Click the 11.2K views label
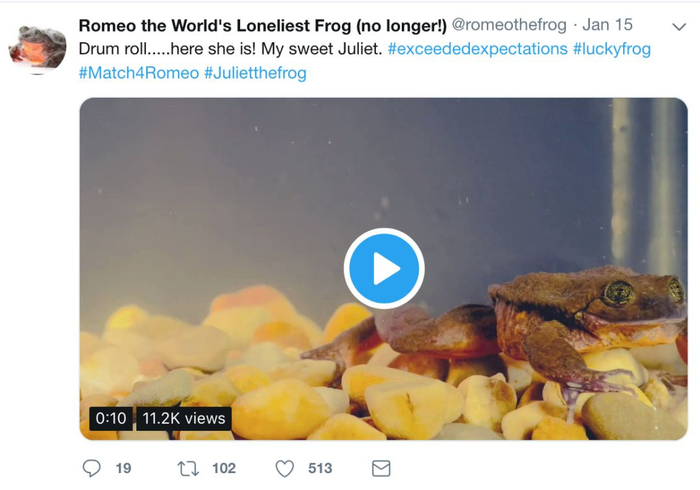The image size is (700, 490). point(183,418)
